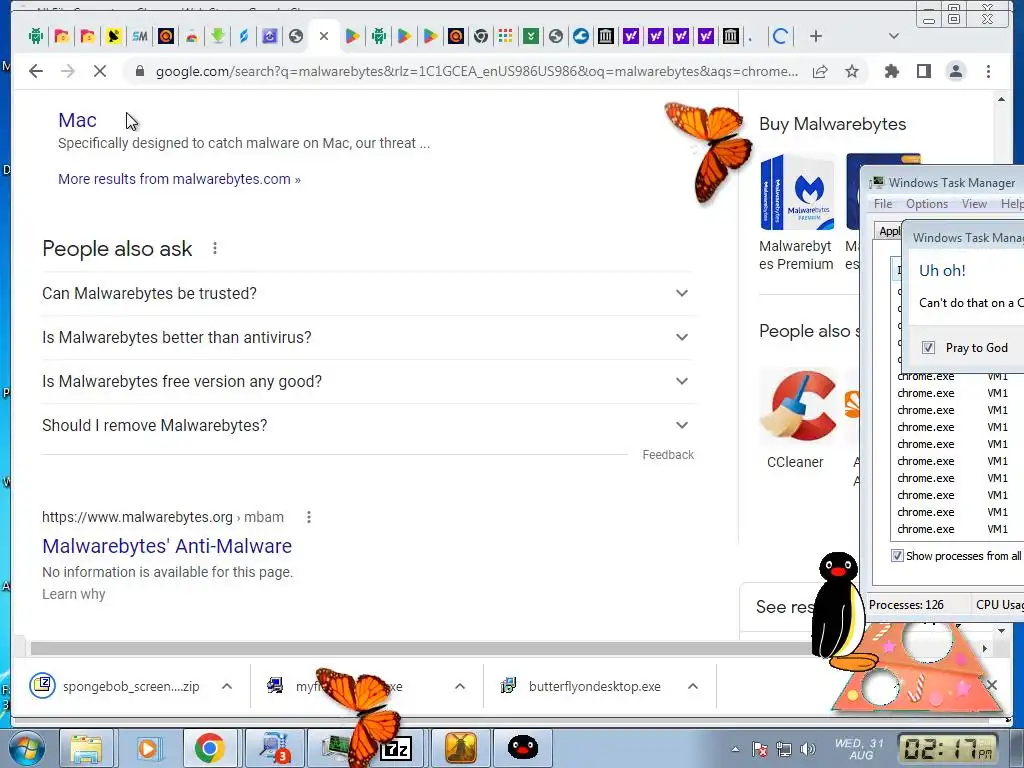Open the tab search dropdown chevron
The image size is (1024, 768).
click(x=894, y=37)
